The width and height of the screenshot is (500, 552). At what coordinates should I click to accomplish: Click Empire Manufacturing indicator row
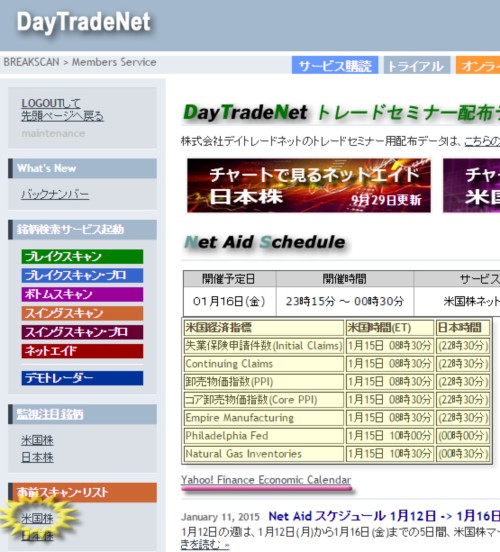tap(264, 418)
